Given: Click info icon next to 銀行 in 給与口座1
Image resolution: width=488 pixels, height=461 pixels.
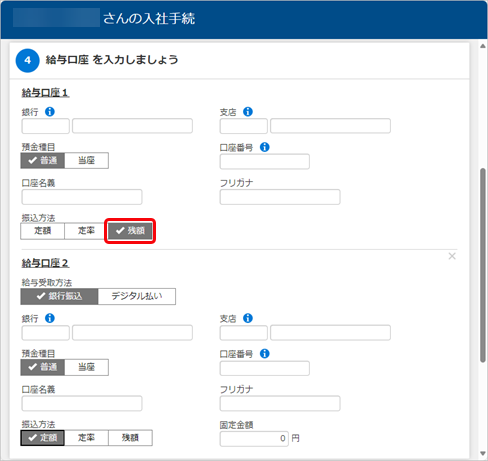Looking at the screenshot, I should tap(50, 112).
